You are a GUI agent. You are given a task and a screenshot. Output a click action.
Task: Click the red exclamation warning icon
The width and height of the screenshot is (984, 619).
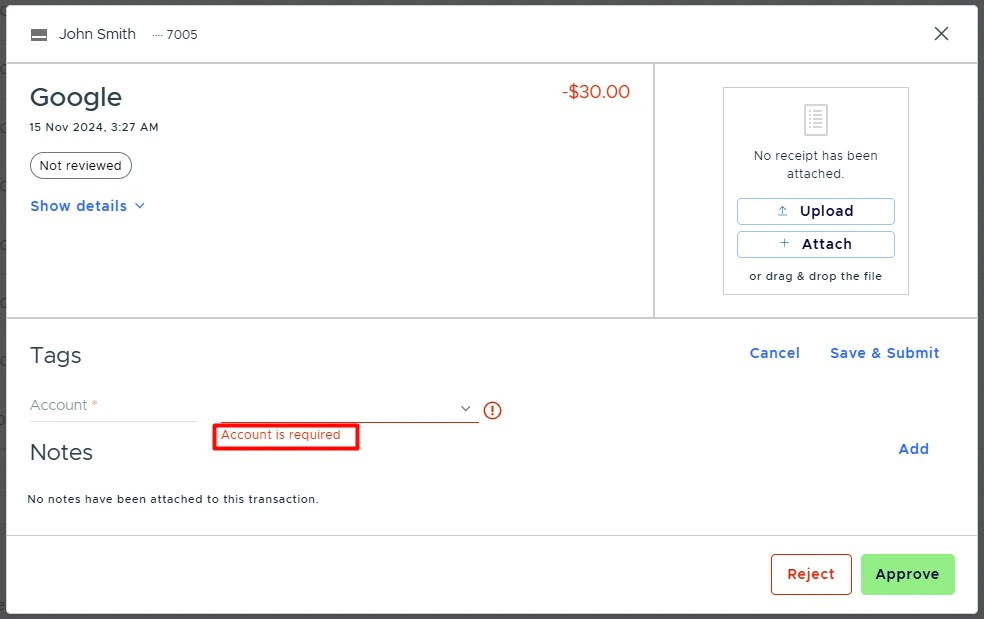click(x=491, y=409)
